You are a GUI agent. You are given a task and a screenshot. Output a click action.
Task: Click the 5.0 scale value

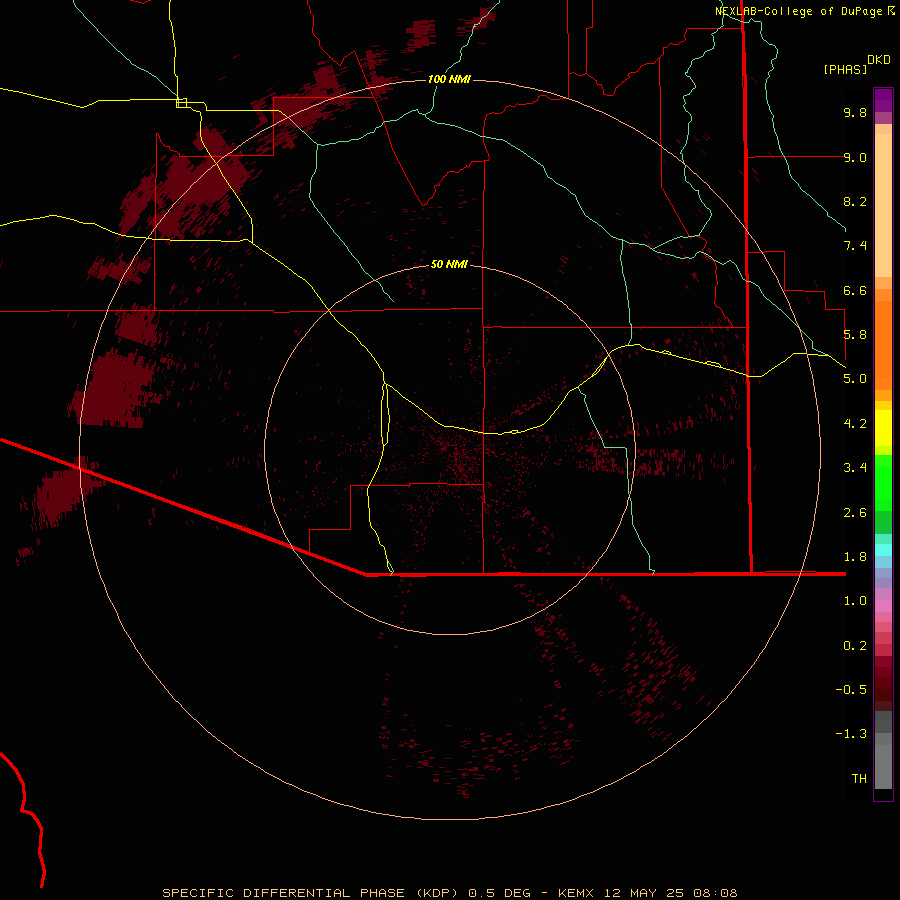(x=855, y=379)
